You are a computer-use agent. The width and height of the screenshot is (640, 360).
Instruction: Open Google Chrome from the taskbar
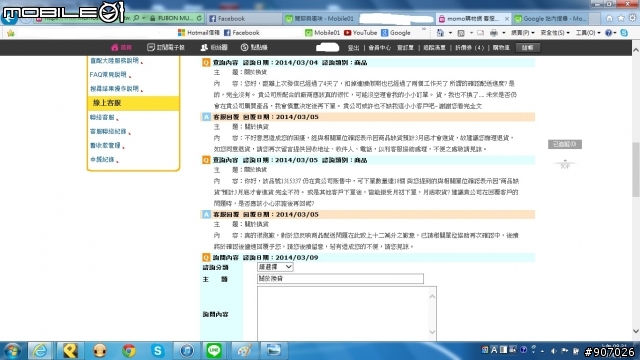129,351
